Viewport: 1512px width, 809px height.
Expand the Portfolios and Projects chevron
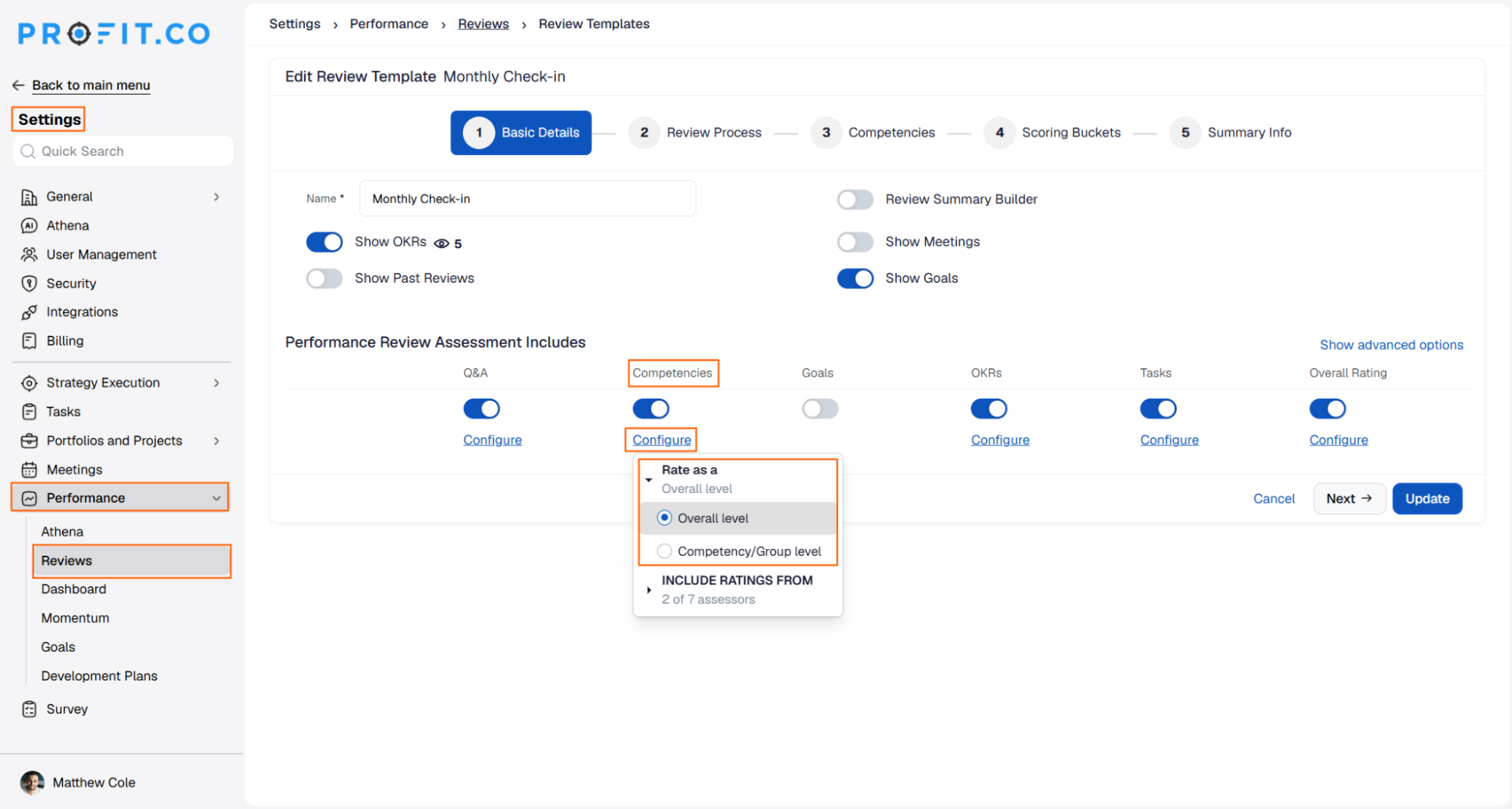pos(217,441)
